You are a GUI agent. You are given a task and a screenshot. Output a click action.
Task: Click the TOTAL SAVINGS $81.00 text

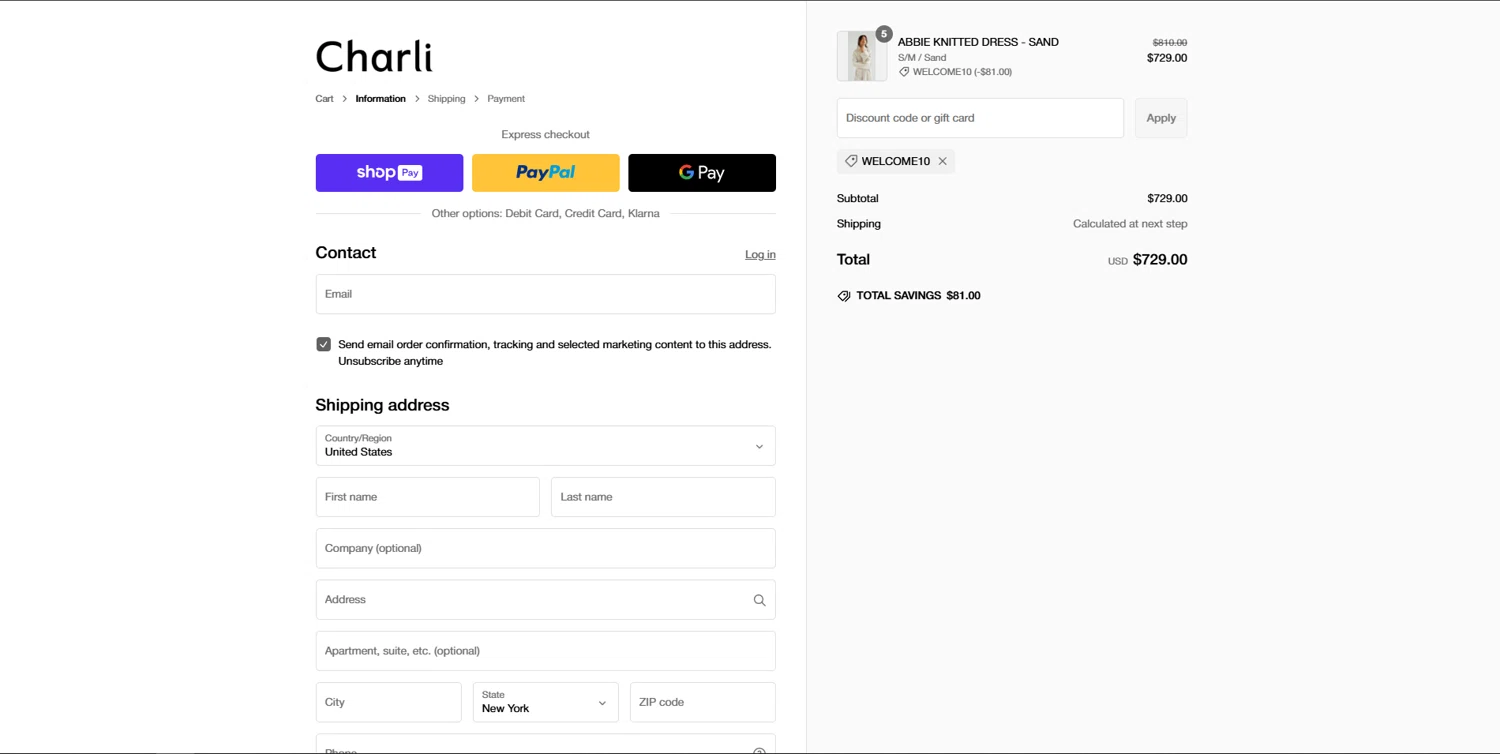coord(918,296)
